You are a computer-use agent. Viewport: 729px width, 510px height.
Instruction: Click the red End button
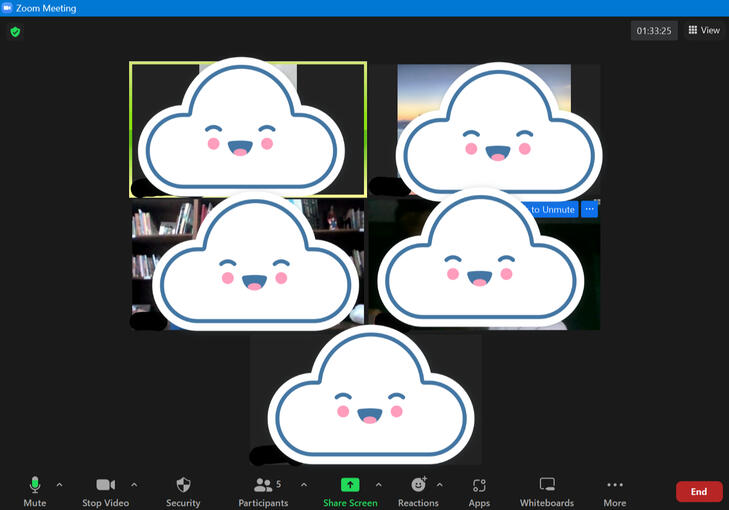pos(699,491)
